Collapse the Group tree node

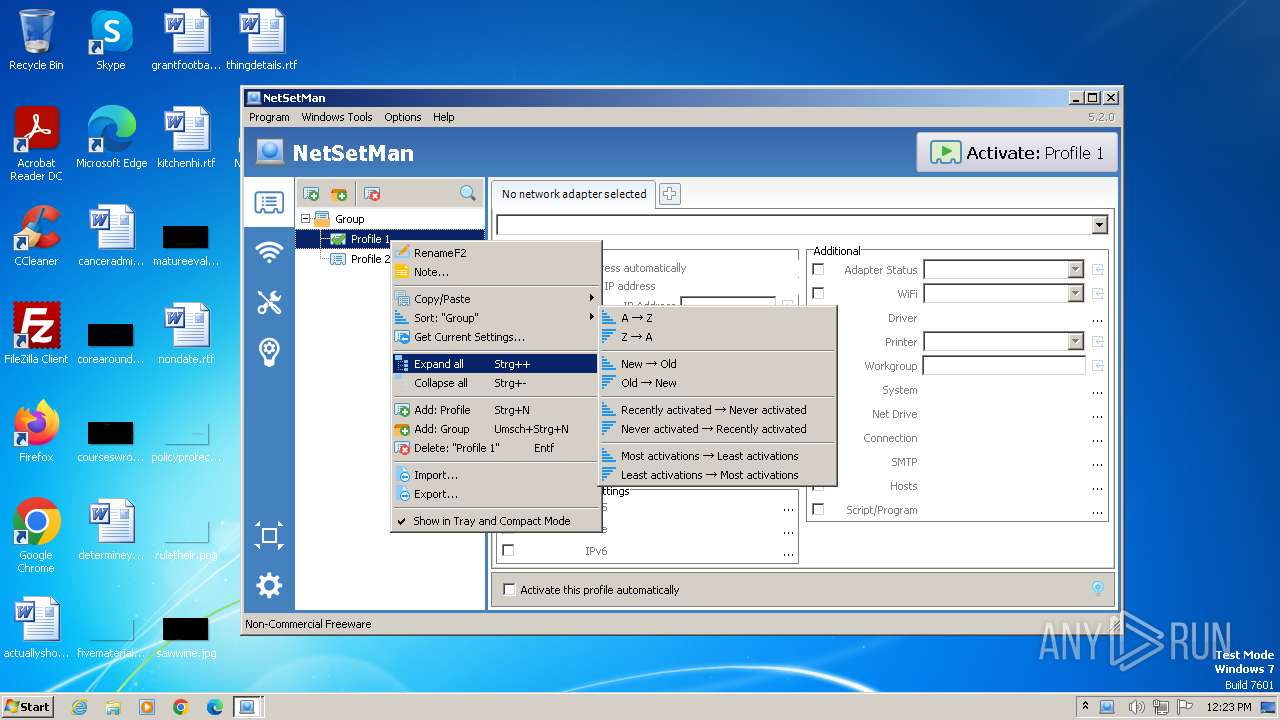click(306, 219)
